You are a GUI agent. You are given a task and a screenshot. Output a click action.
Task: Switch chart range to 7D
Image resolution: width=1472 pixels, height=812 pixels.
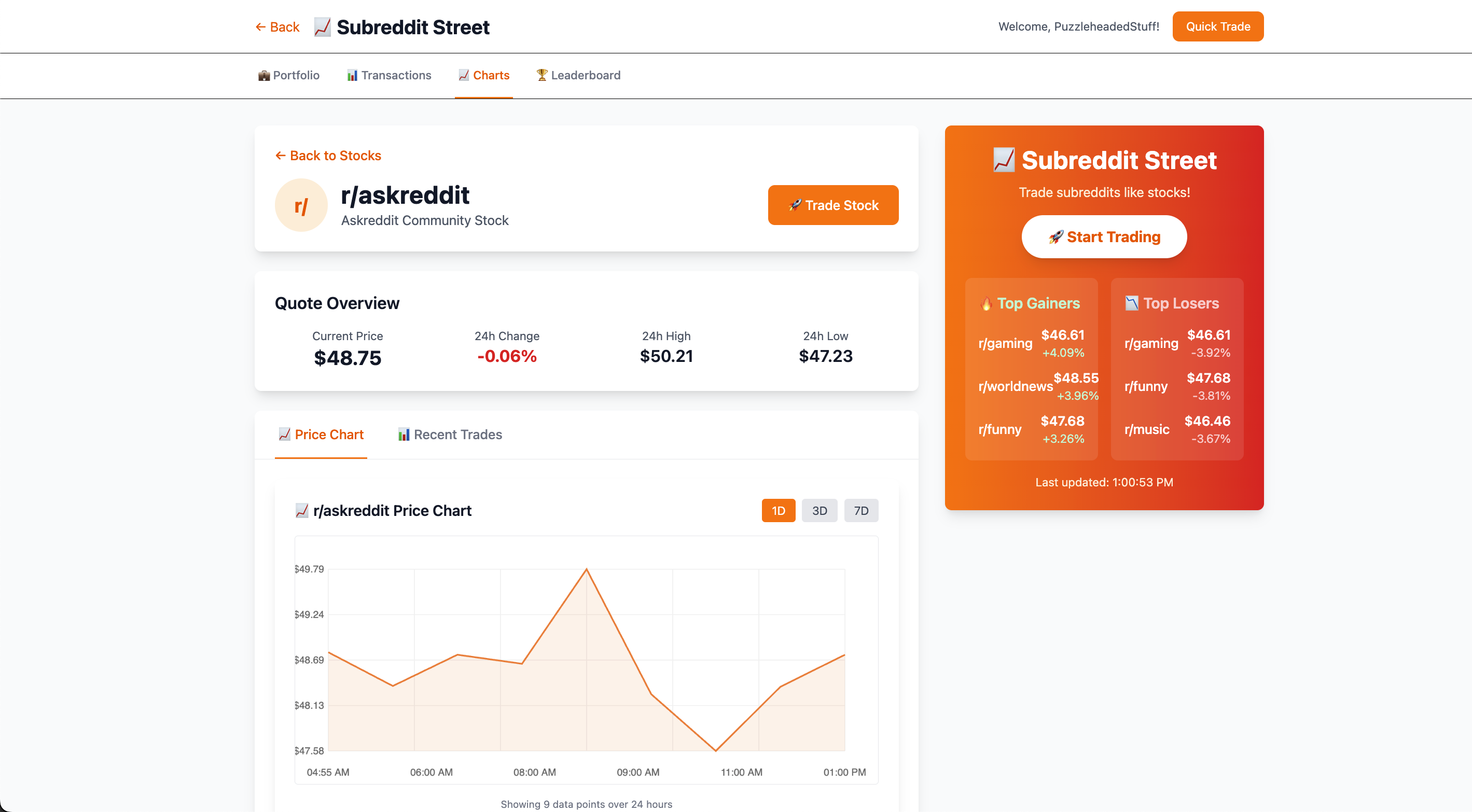[x=860, y=510]
